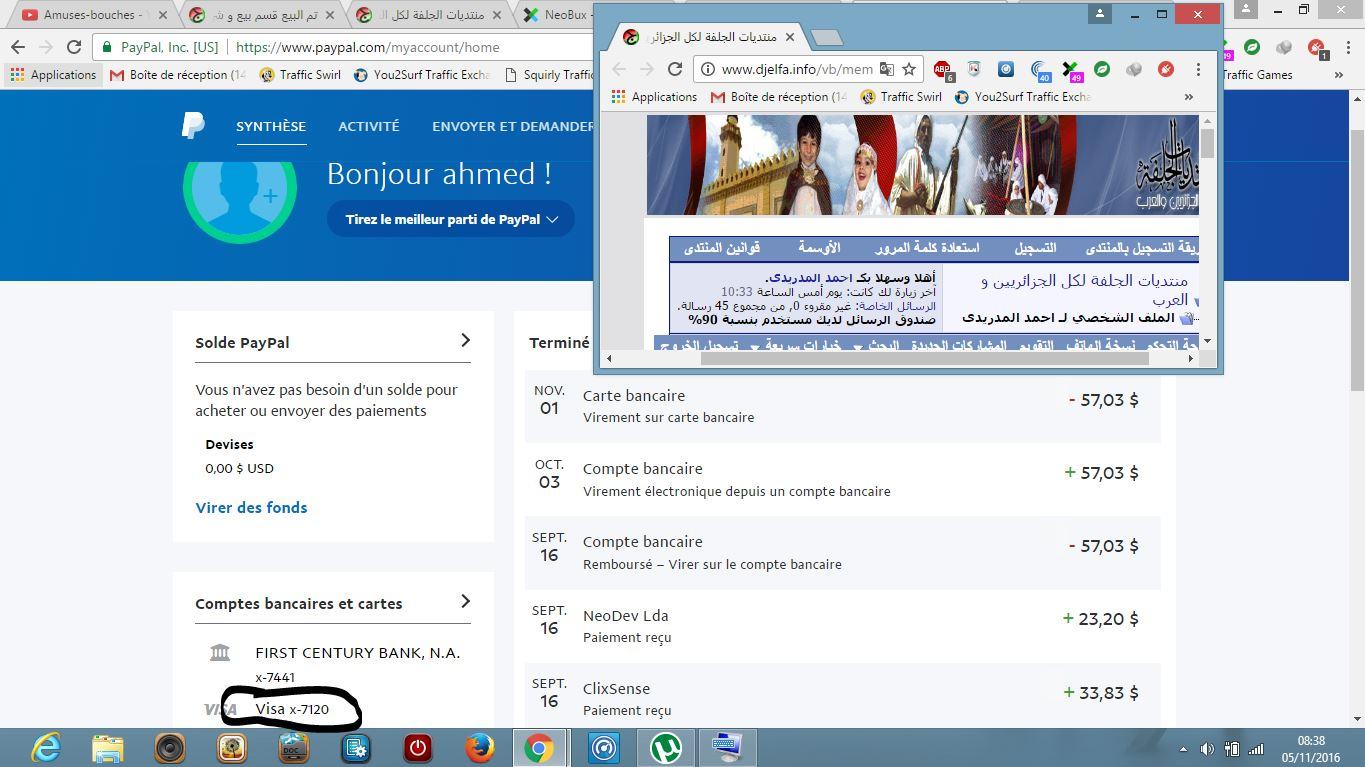
Task: Select the قوانين المنتدى forum menu item
Action: [x=722, y=247]
